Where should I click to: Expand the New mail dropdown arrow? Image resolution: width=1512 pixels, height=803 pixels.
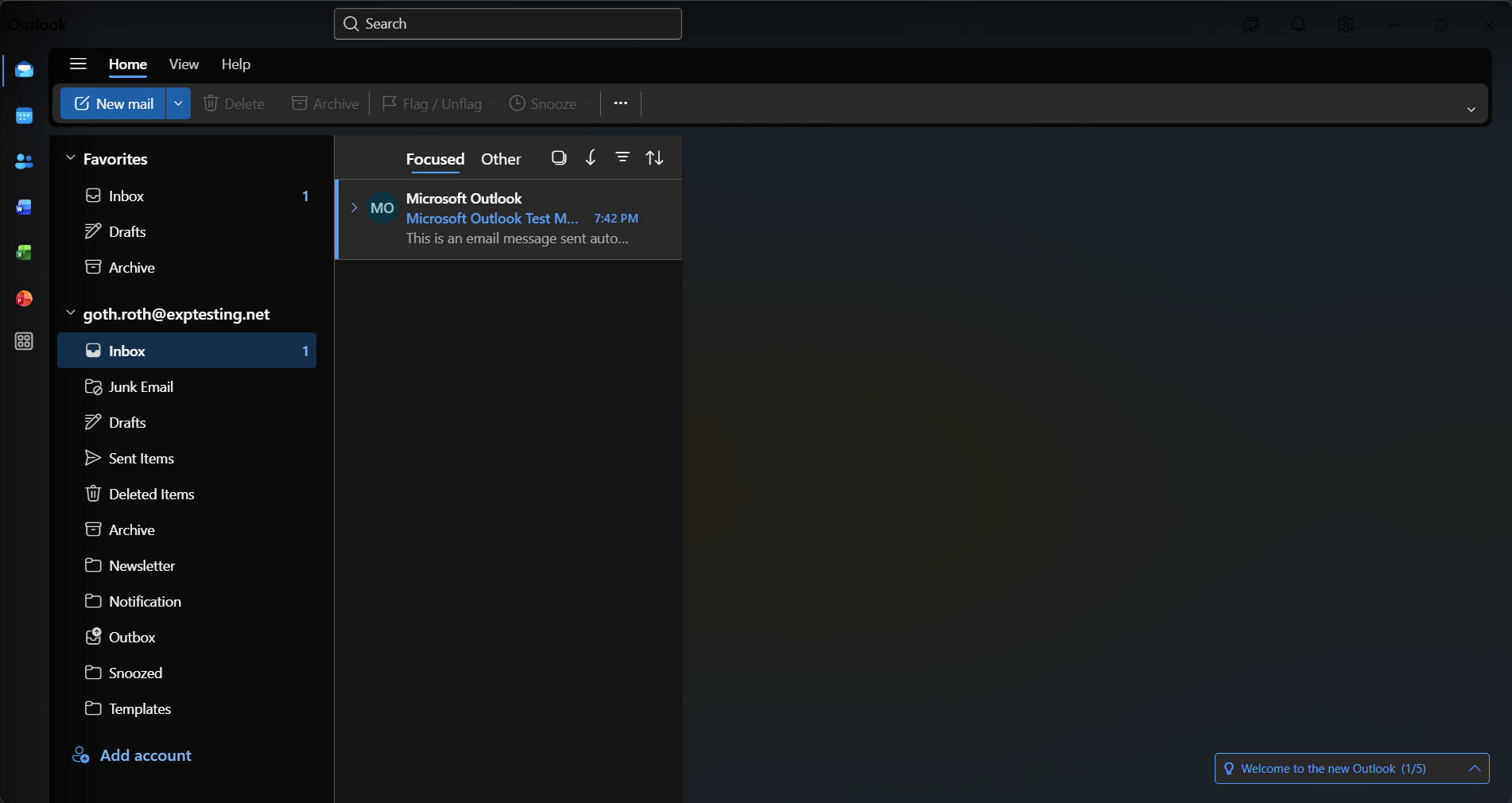point(178,103)
